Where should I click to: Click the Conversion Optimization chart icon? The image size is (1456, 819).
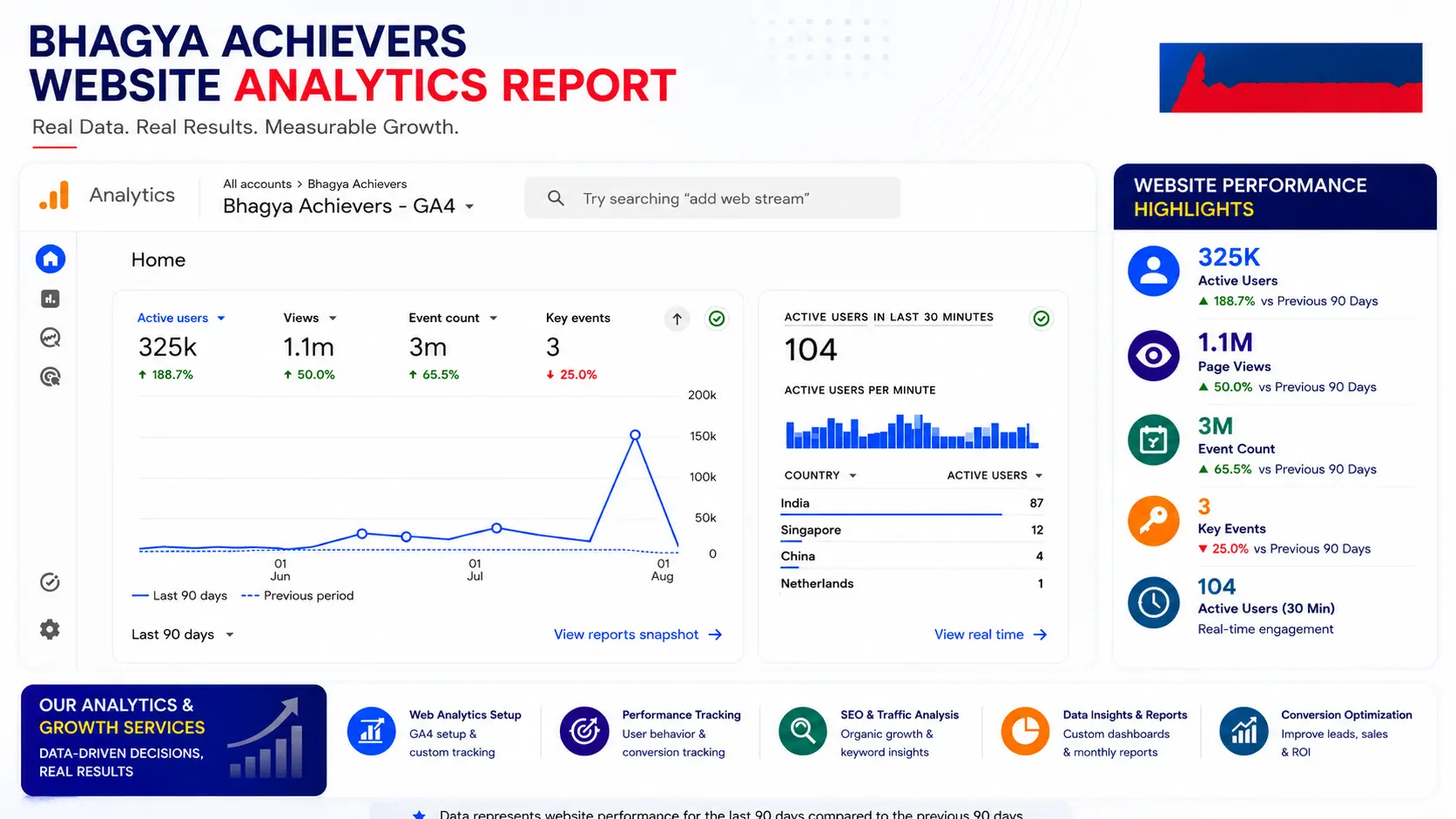coord(1244,731)
